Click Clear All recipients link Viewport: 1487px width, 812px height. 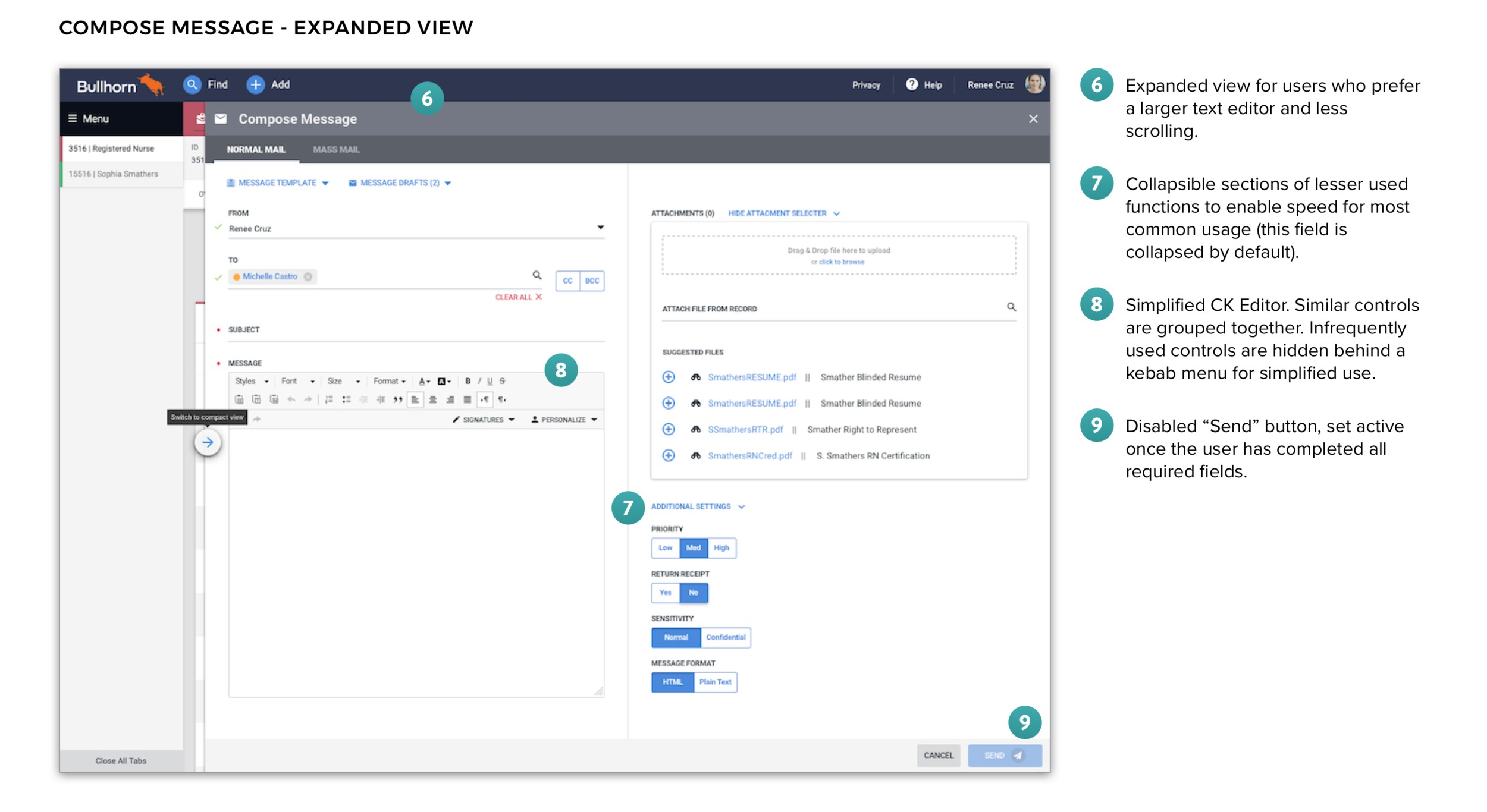pos(519,297)
